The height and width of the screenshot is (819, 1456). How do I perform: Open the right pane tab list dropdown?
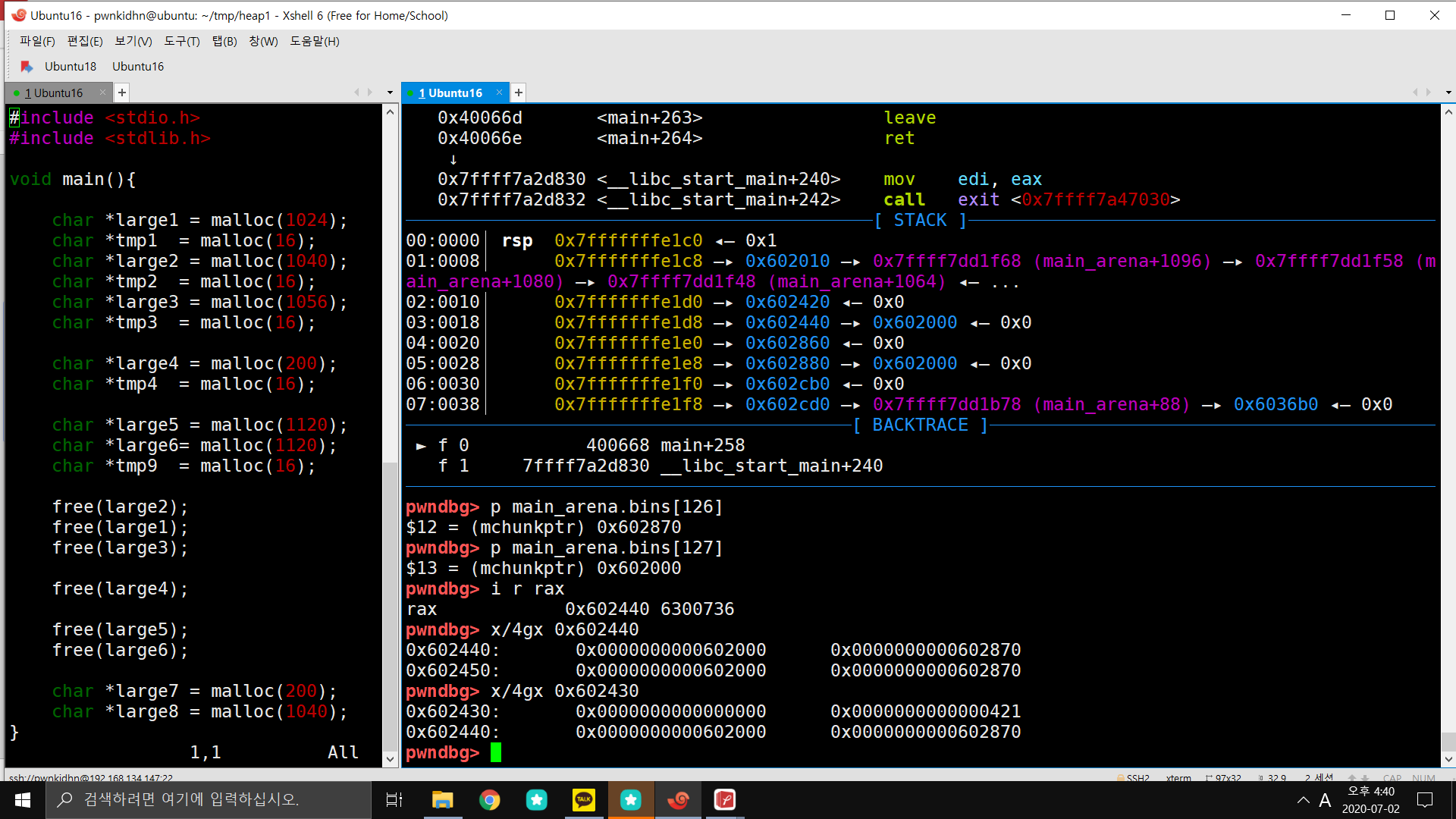click(1448, 93)
